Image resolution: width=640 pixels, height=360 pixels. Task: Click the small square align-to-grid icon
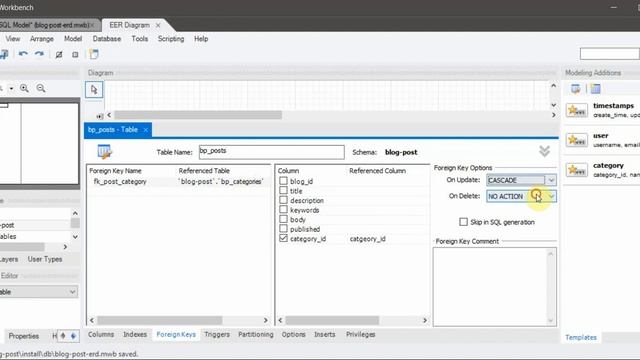[75, 54]
